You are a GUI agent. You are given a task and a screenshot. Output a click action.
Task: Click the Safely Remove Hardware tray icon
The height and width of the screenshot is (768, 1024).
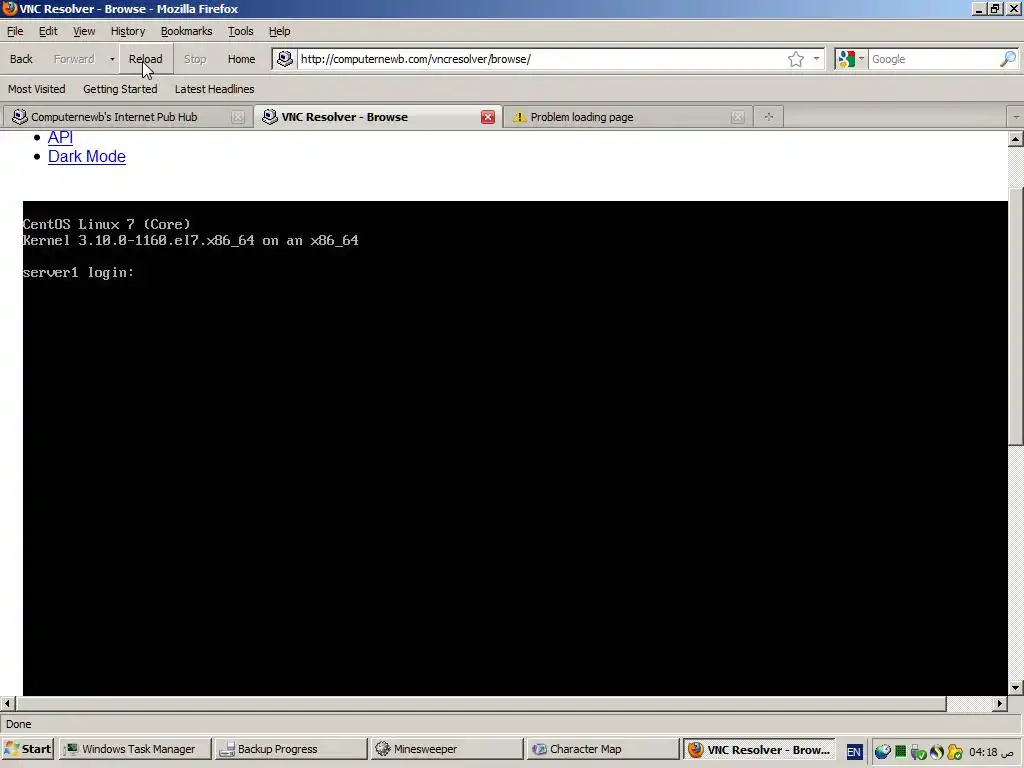(918, 752)
